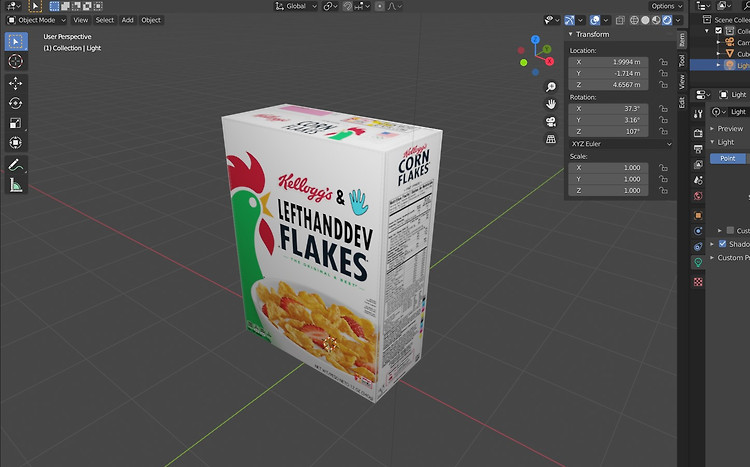
Task: Open the View Layer properties tab icon
Action: 698,165
